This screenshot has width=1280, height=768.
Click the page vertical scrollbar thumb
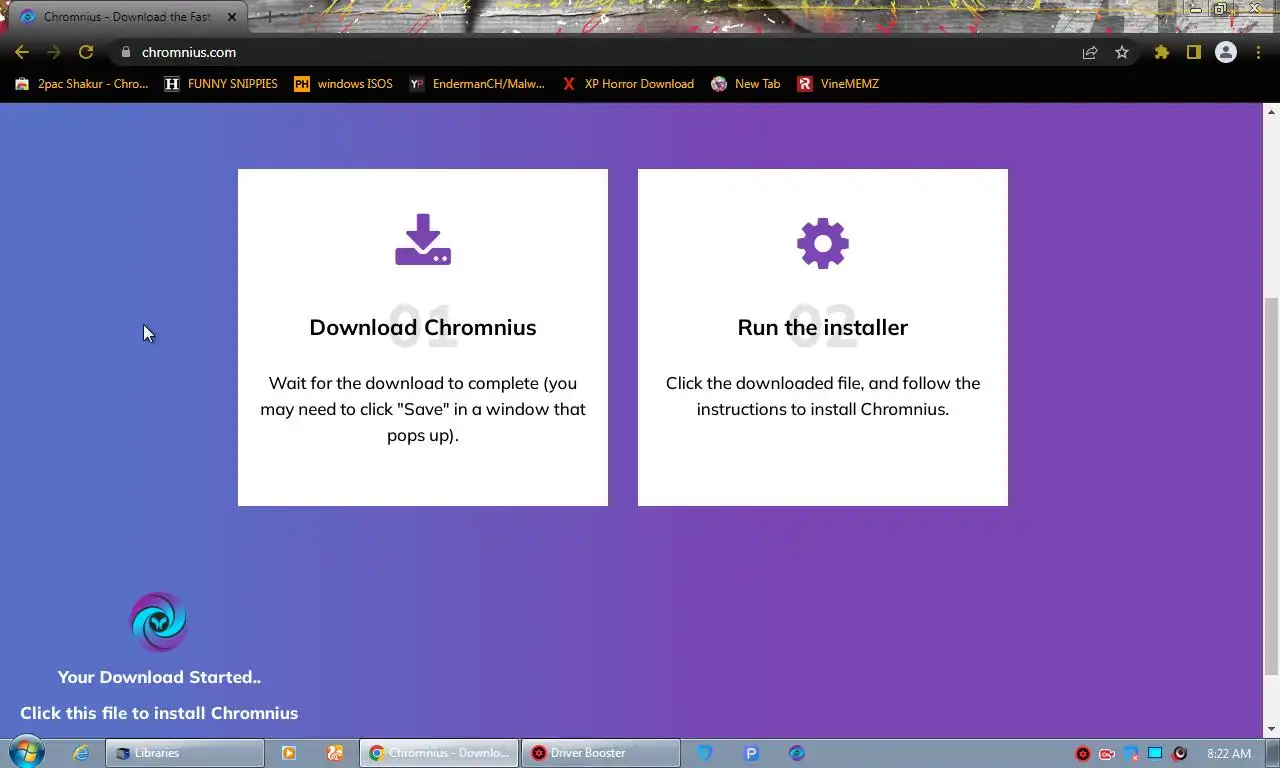[x=1271, y=485]
